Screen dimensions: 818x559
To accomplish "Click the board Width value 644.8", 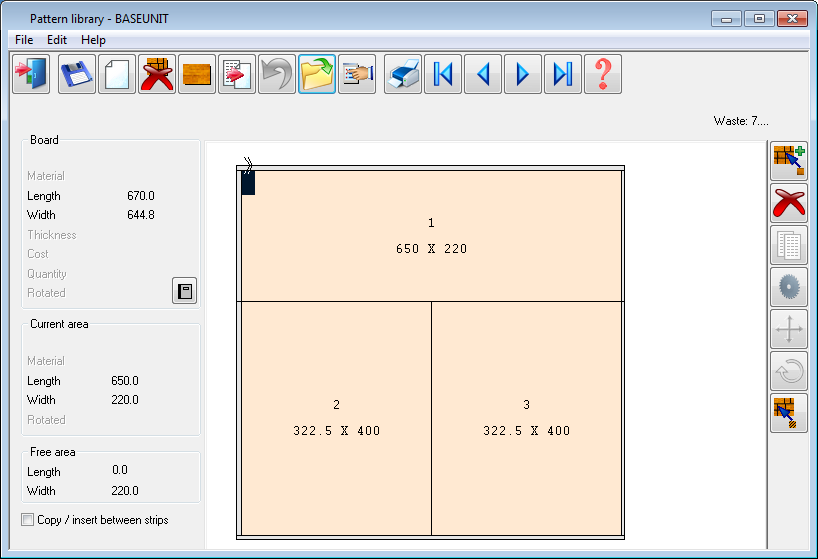I will point(141,215).
